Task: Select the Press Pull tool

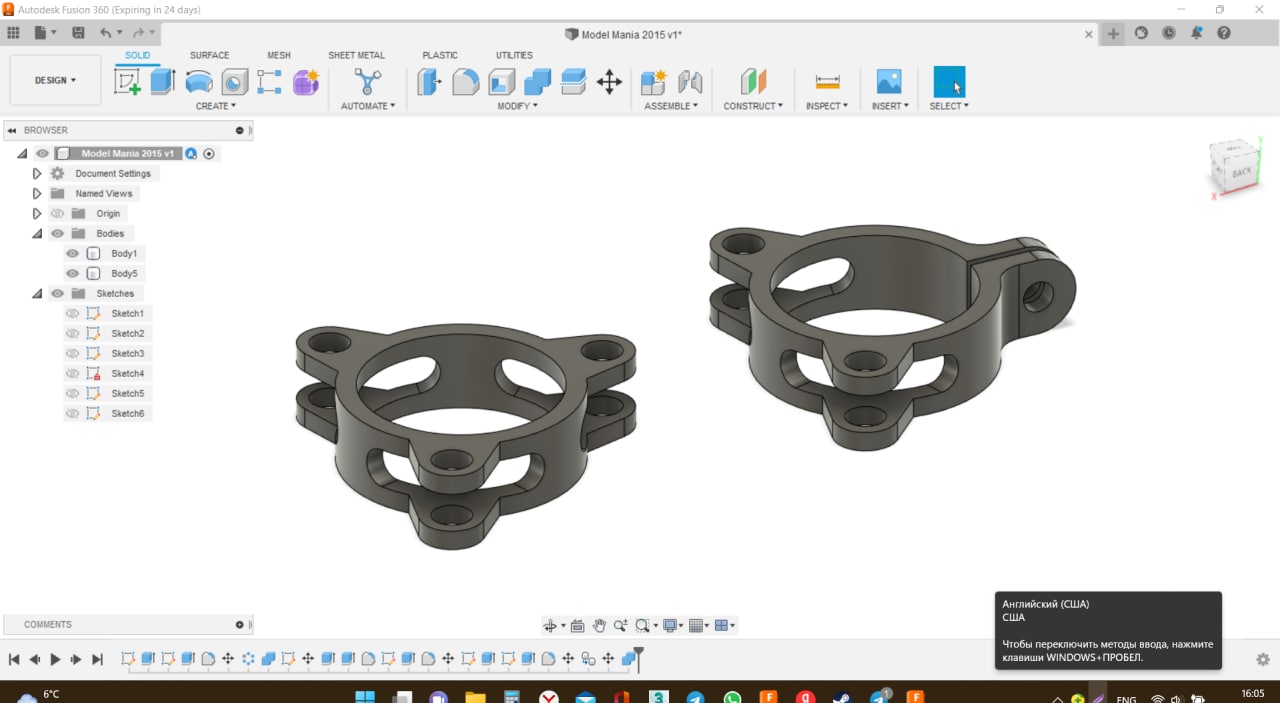Action: pyautogui.click(x=430, y=82)
